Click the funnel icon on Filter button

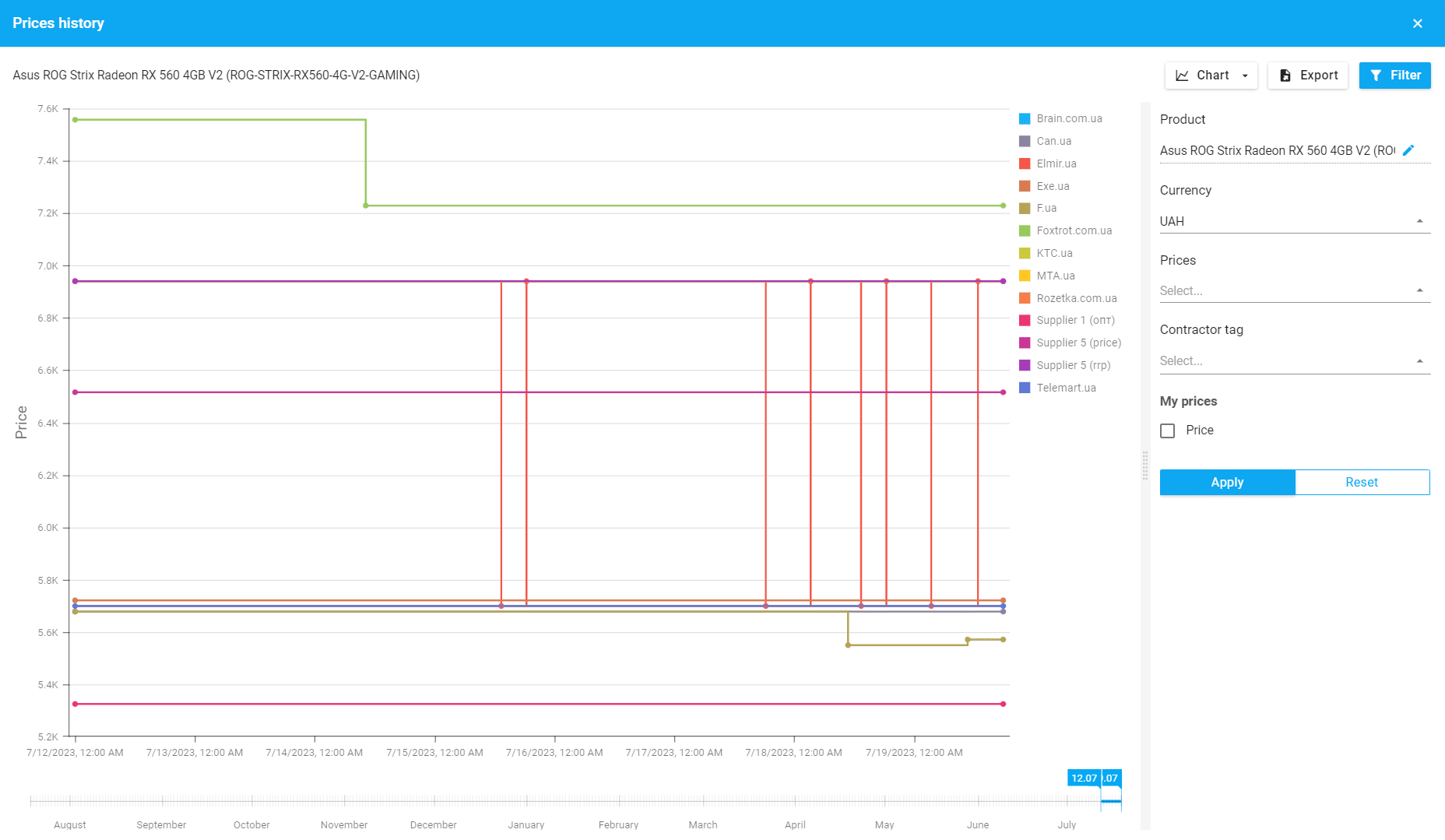tap(1376, 76)
